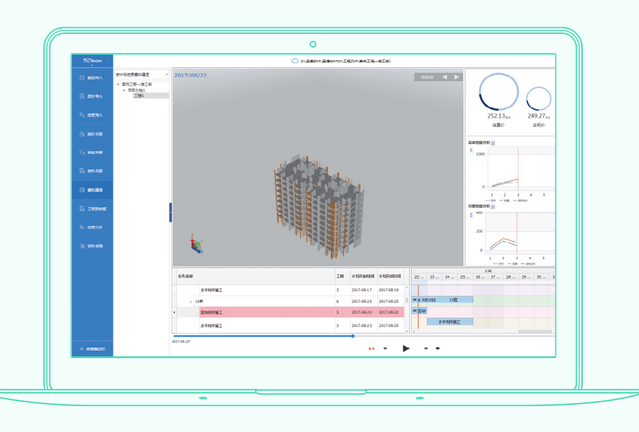
Task: Click the short Gantt bar in pink row
Action: (x=419, y=311)
